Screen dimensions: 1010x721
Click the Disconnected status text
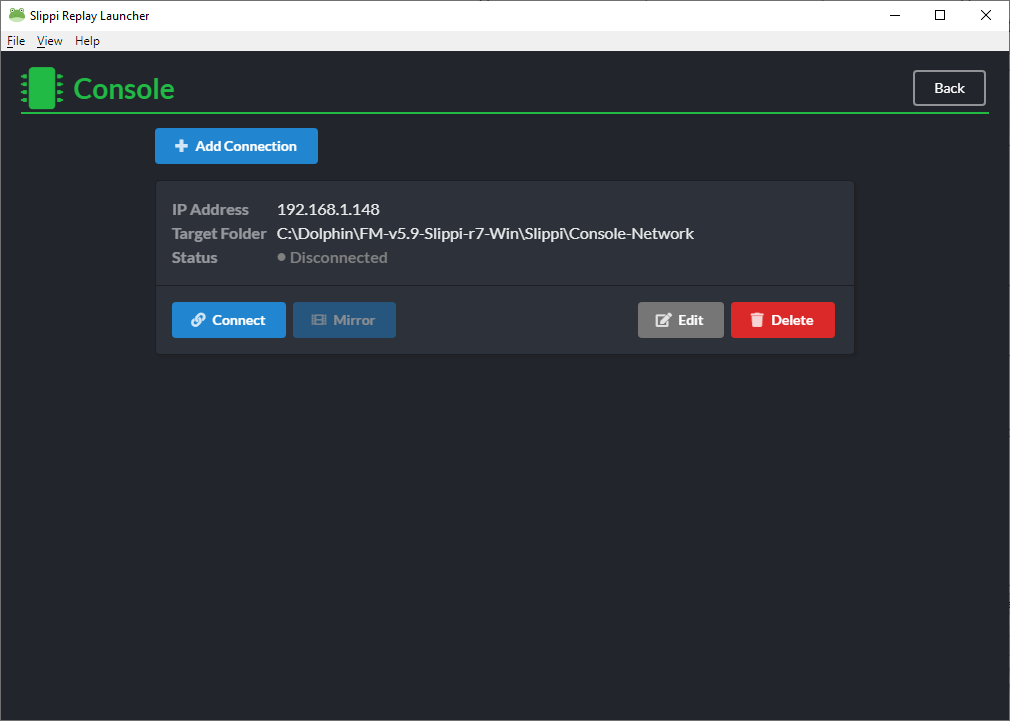click(x=338, y=258)
